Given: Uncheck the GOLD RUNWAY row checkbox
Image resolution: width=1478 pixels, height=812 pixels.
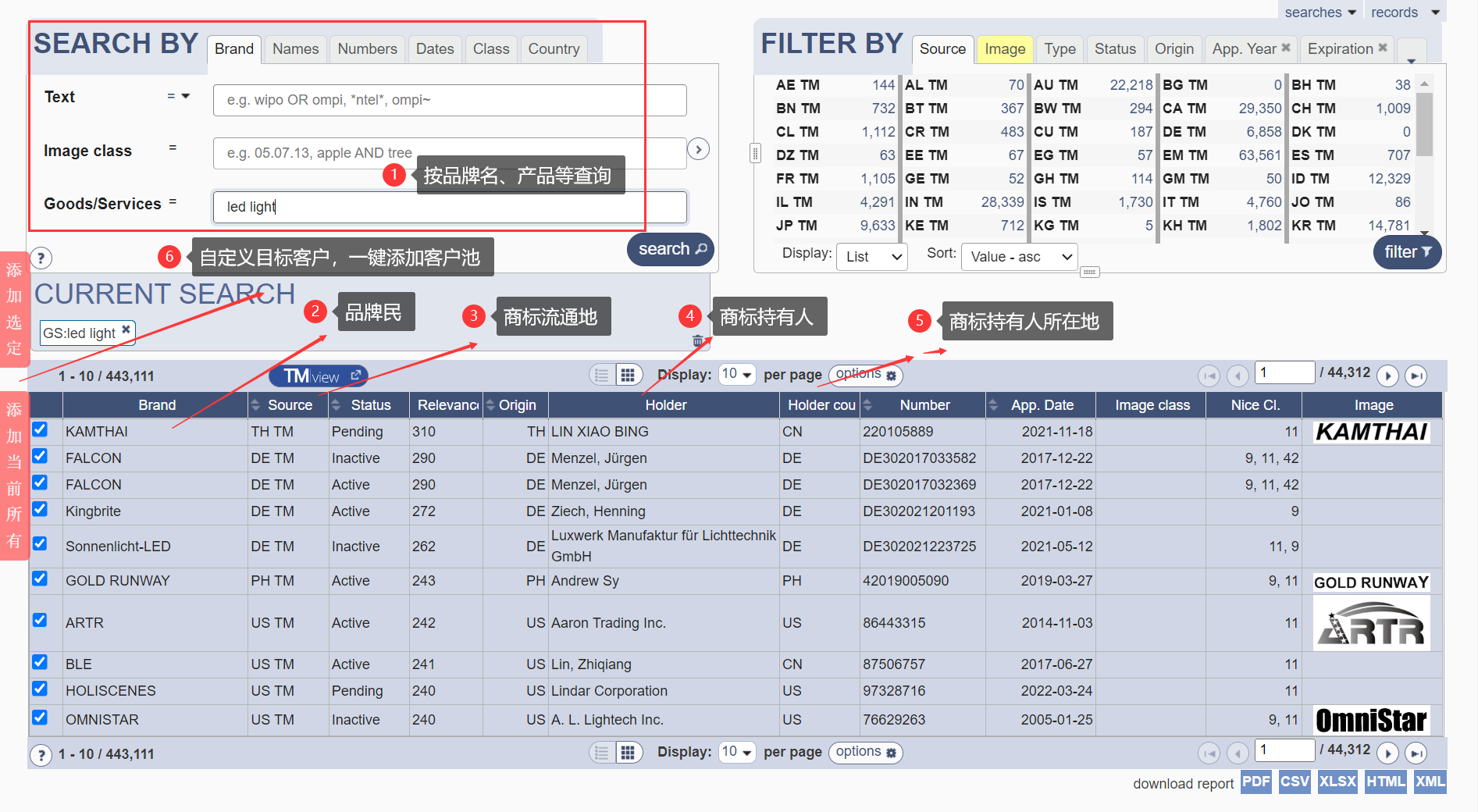Looking at the screenshot, I should [x=40, y=579].
